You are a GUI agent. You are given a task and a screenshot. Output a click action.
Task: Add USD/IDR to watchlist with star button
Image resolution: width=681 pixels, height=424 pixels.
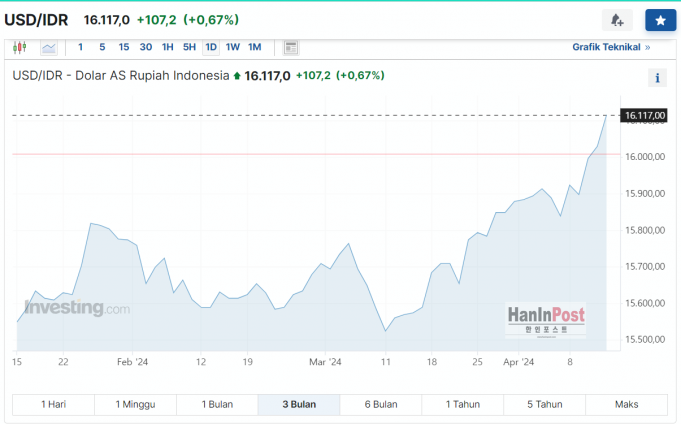click(660, 20)
